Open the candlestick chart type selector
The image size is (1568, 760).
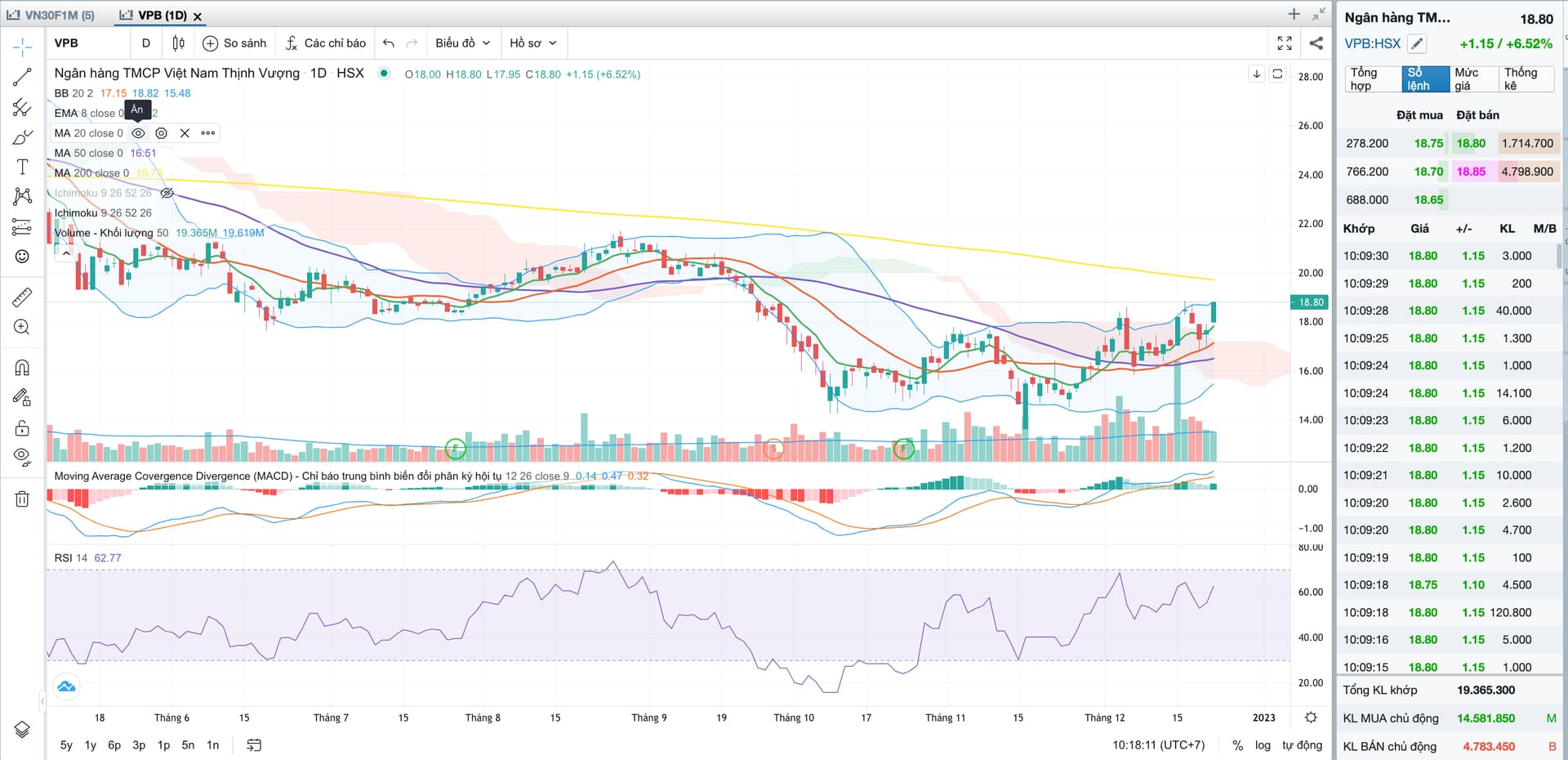(x=178, y=43)
